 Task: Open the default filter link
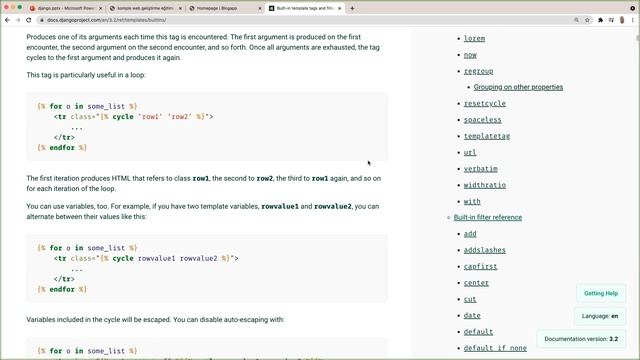tap(478, 332)
